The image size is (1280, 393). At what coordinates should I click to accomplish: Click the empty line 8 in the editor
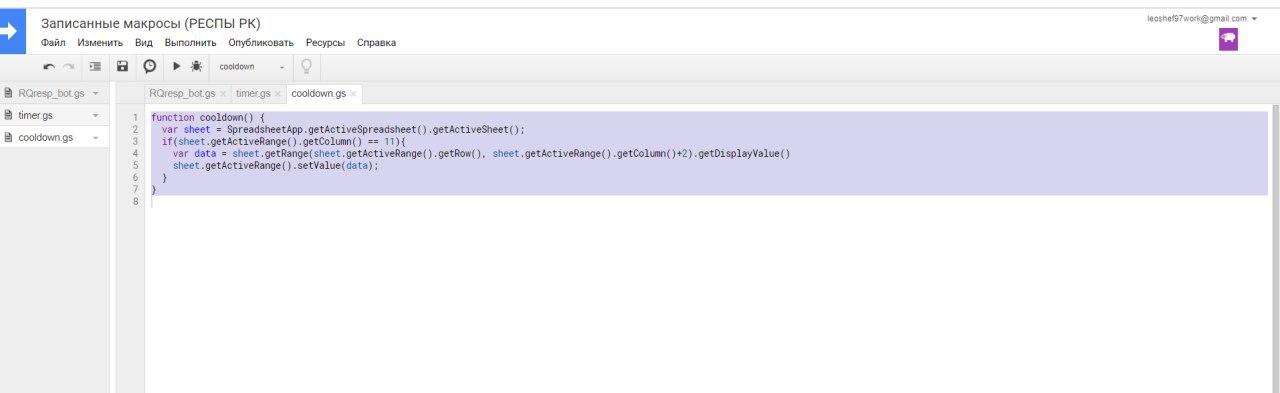point(709,201)
